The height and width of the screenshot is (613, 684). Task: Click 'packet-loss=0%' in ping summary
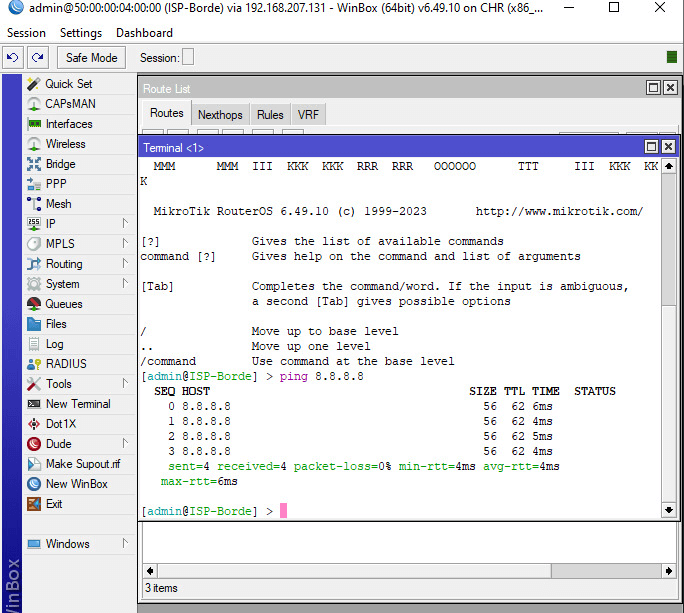click(342, 466)
